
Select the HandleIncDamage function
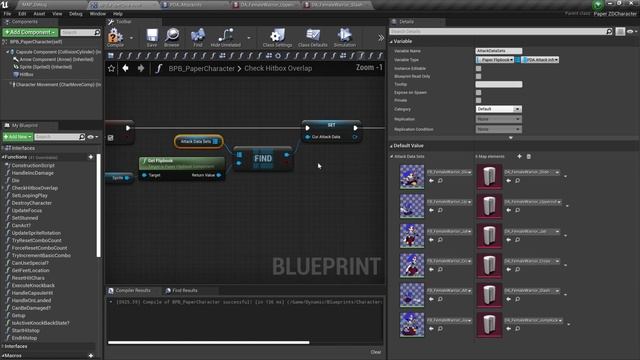click(x=33, y=173)
